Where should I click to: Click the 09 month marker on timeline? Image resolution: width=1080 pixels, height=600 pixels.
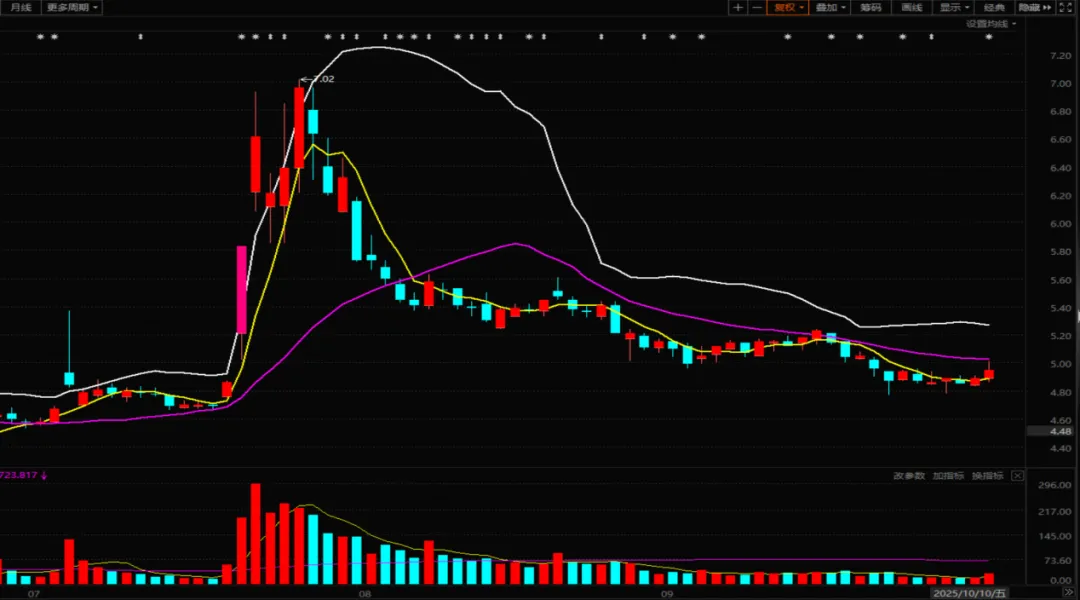tap(667, 593)
